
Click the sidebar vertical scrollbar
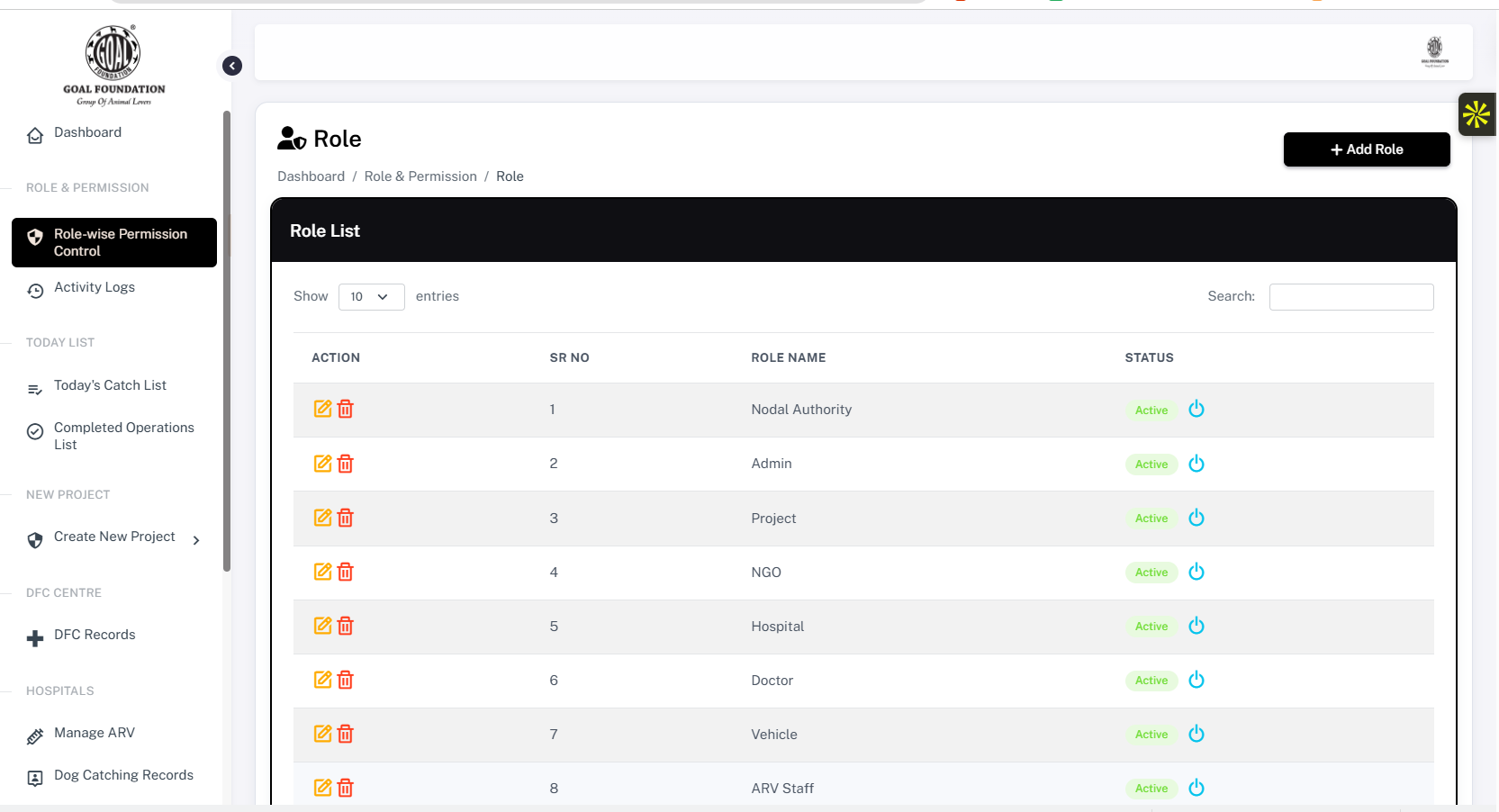(x=227, y=340)
